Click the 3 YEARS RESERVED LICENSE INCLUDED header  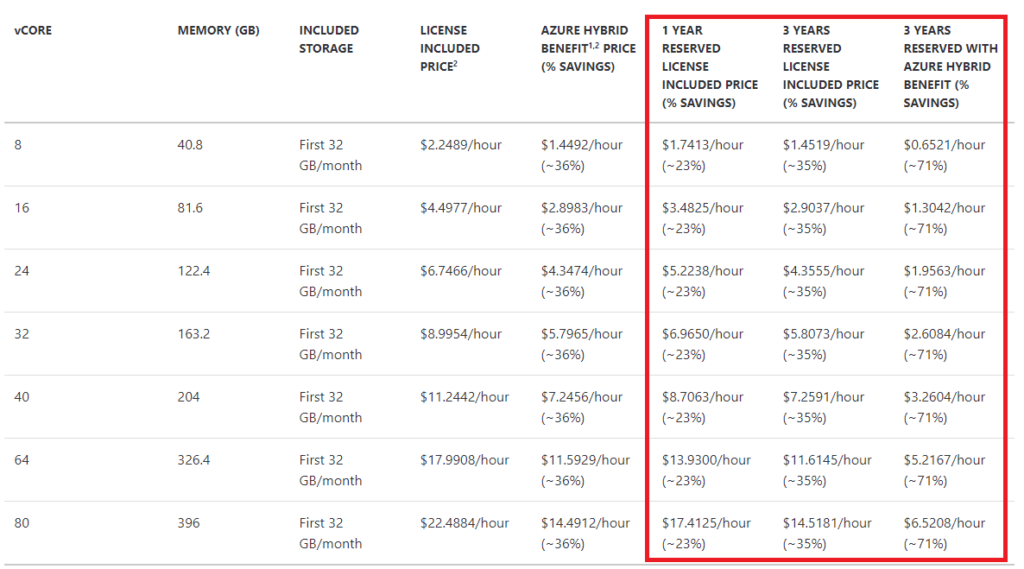pos(830,66)
